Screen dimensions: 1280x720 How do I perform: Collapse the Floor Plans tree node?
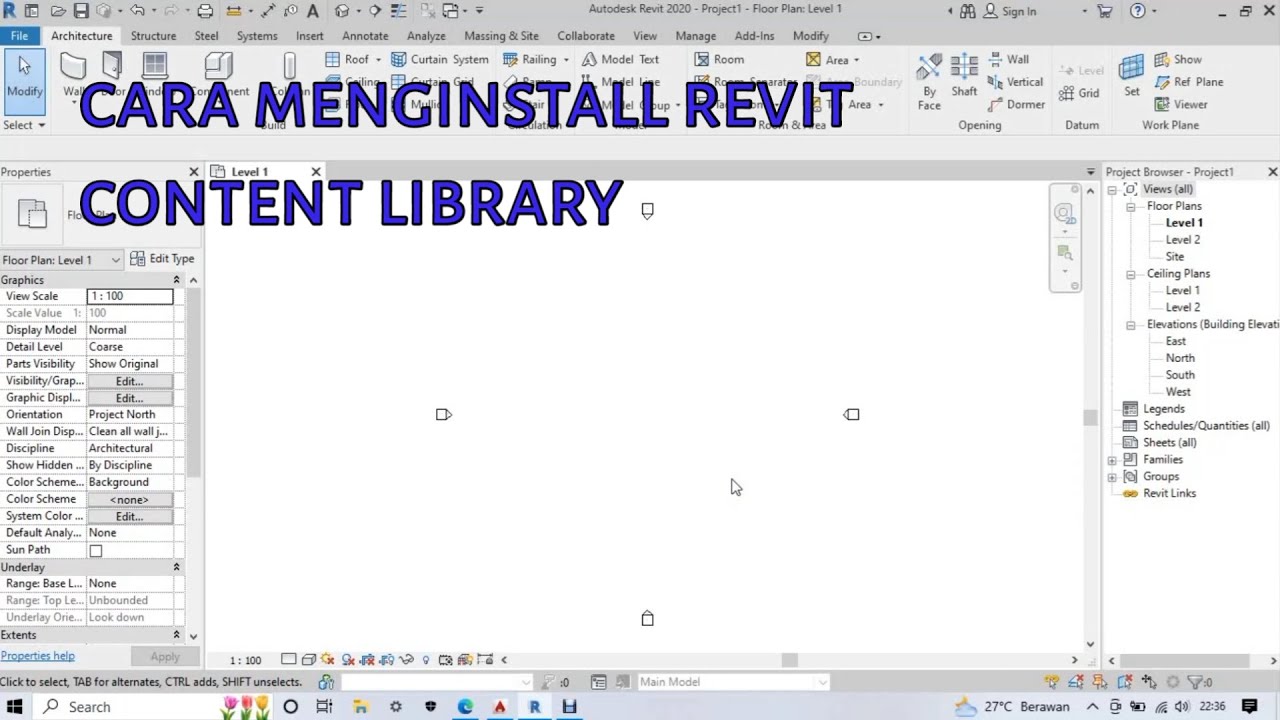(x=1131, y=206)
